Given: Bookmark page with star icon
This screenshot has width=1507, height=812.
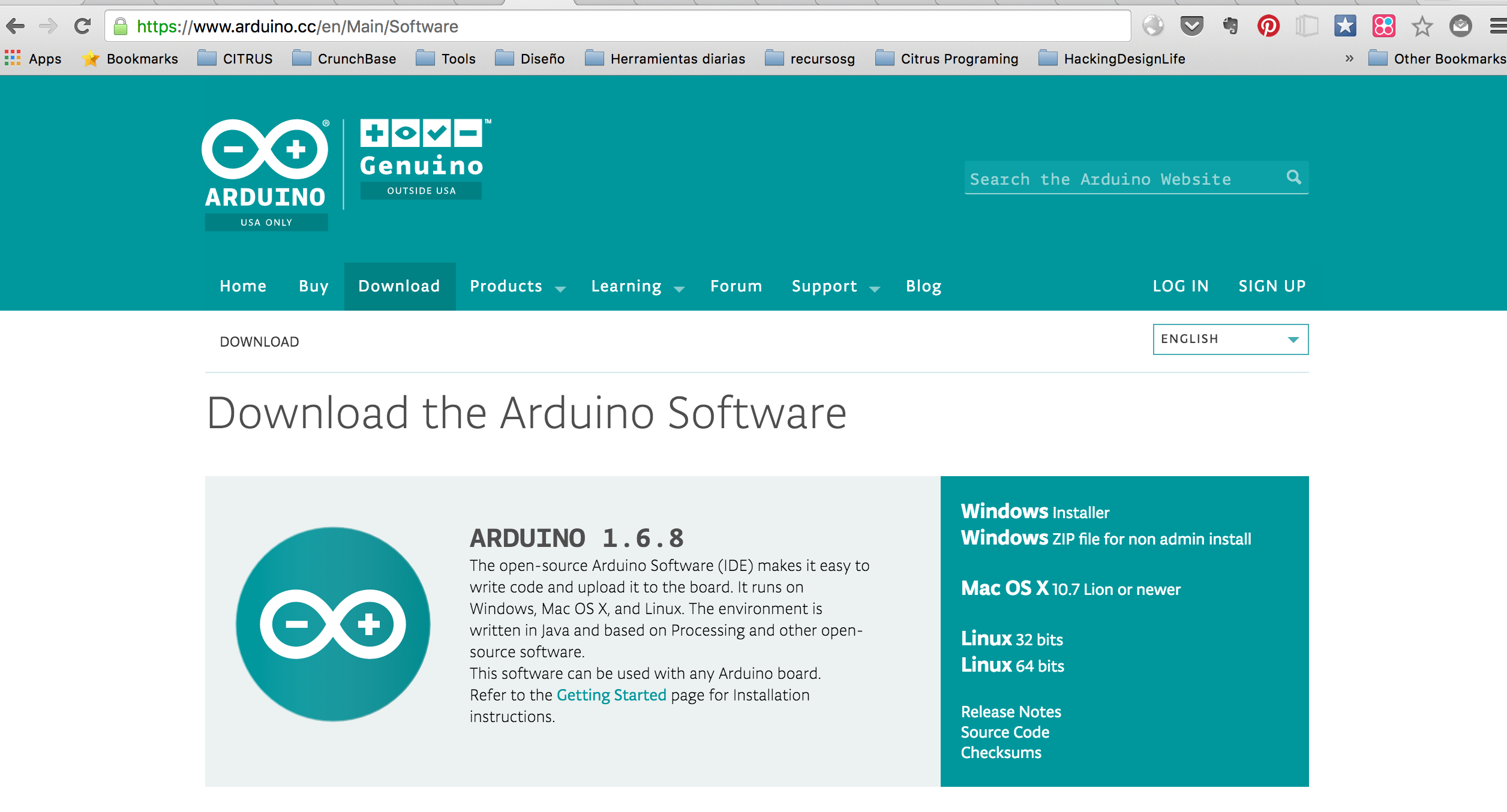Looking at the screenshot, I should [1422, 26].
